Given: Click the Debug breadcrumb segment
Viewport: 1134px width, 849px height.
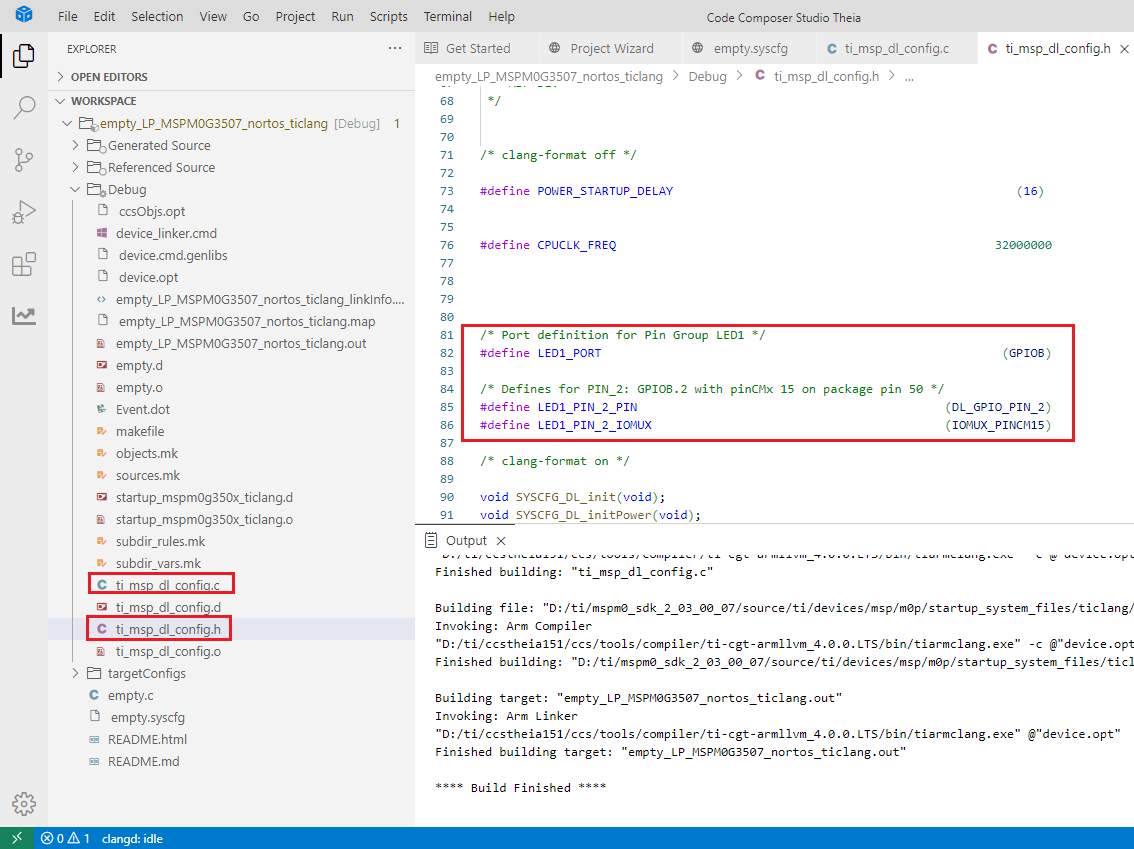Looking at the screenshot, I should point(707,77).
